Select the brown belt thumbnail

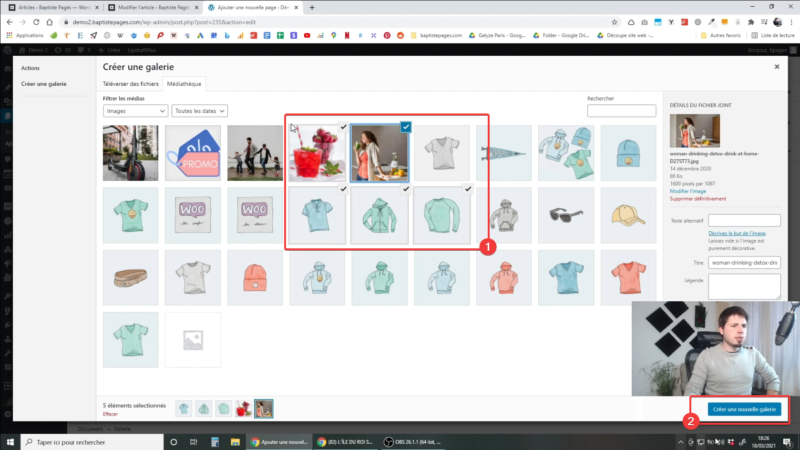(x=131, y=278)
